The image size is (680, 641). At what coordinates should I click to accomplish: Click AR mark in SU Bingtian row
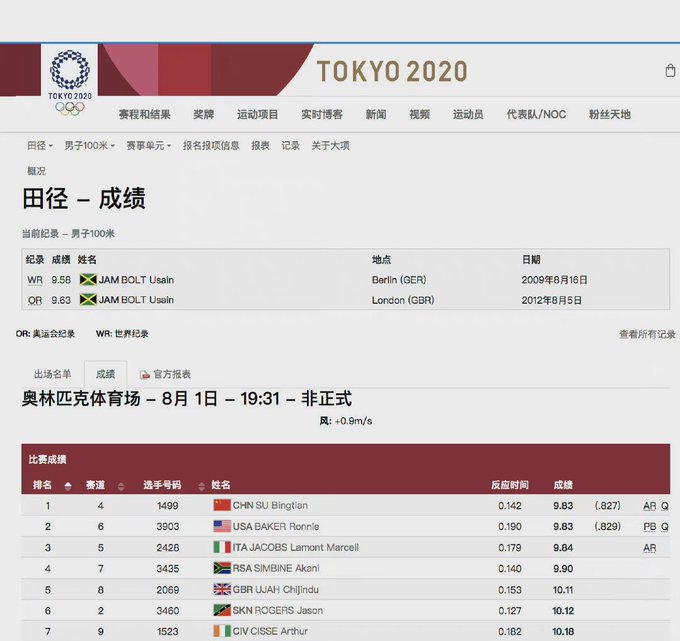[x=650, y=506]
